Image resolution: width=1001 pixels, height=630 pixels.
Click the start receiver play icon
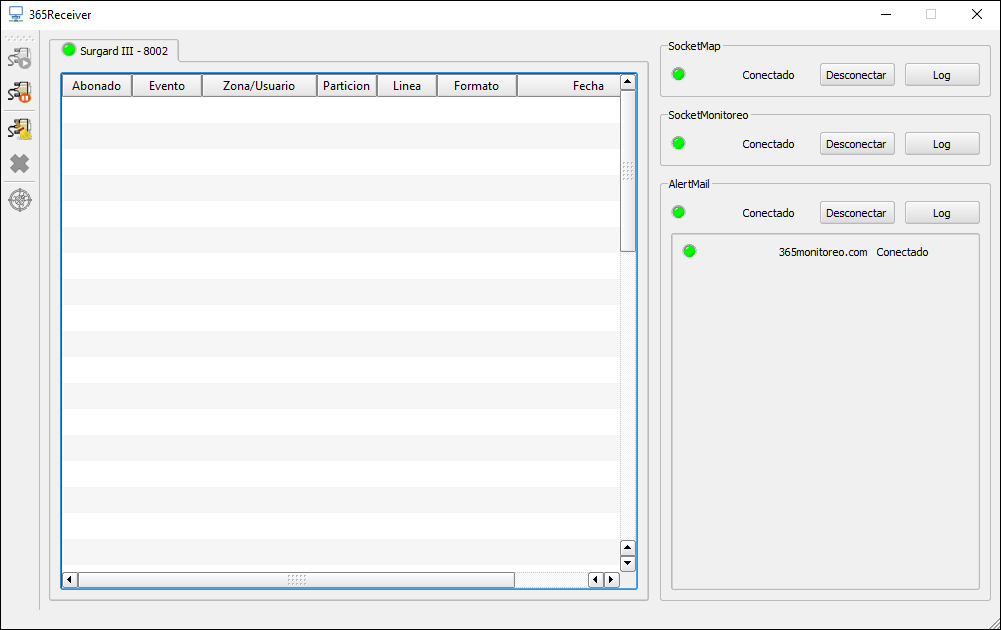point(20,59)
